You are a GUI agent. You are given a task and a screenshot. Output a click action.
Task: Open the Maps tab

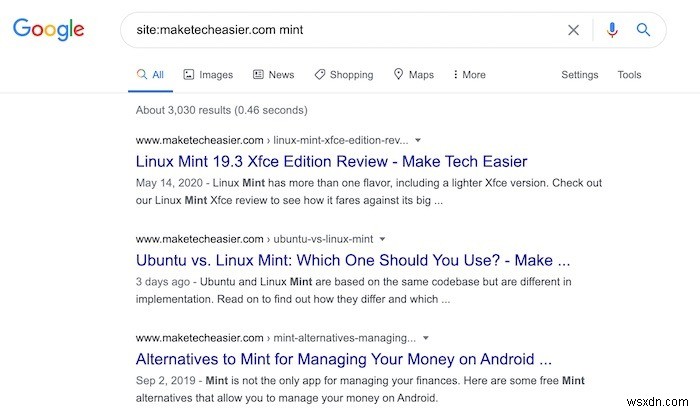[414, 75]
